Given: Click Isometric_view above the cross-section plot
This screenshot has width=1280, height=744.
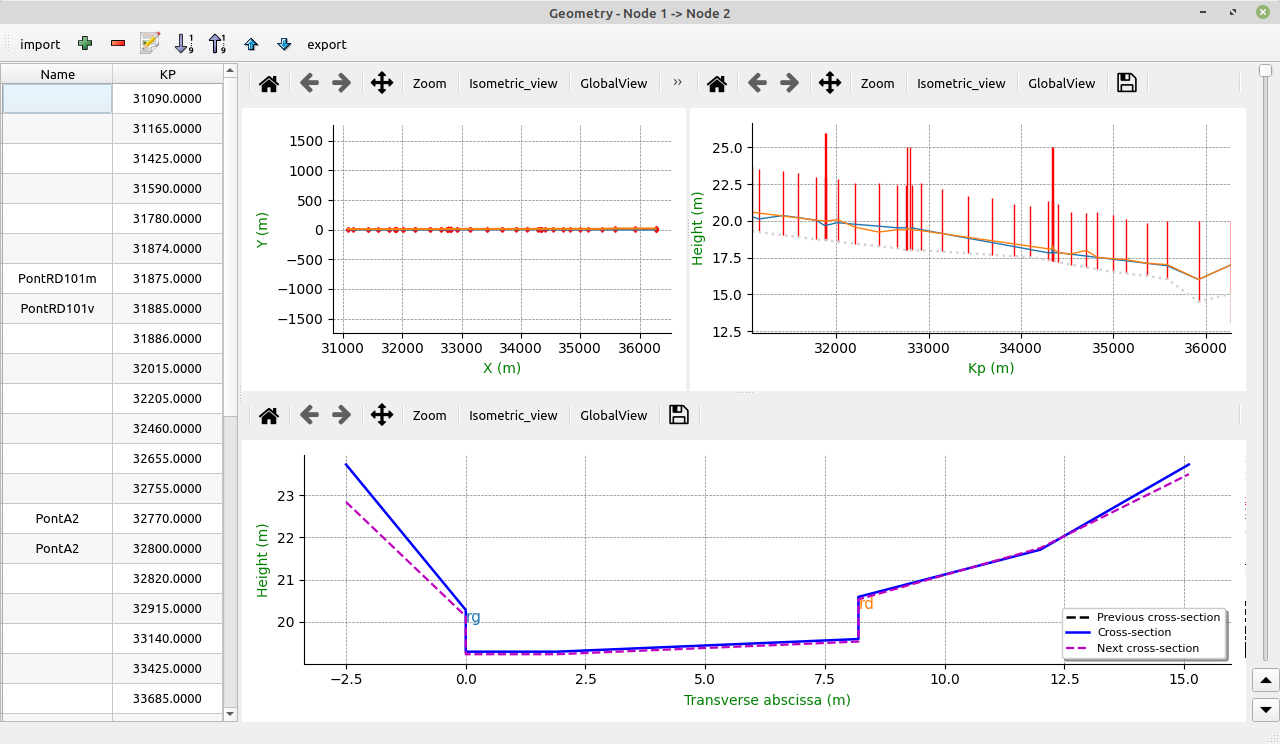Looking at the screenshot, I should [513, 415].
